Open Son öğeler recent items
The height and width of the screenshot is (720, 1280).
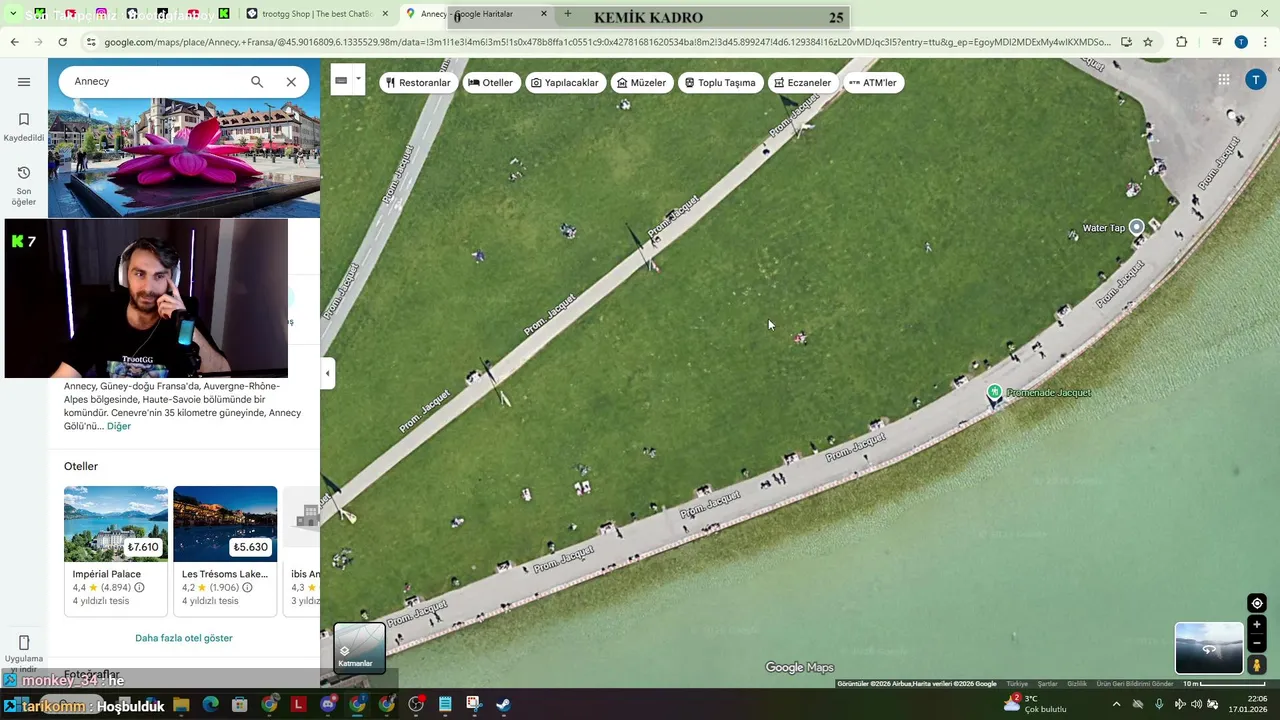[24, 186]
